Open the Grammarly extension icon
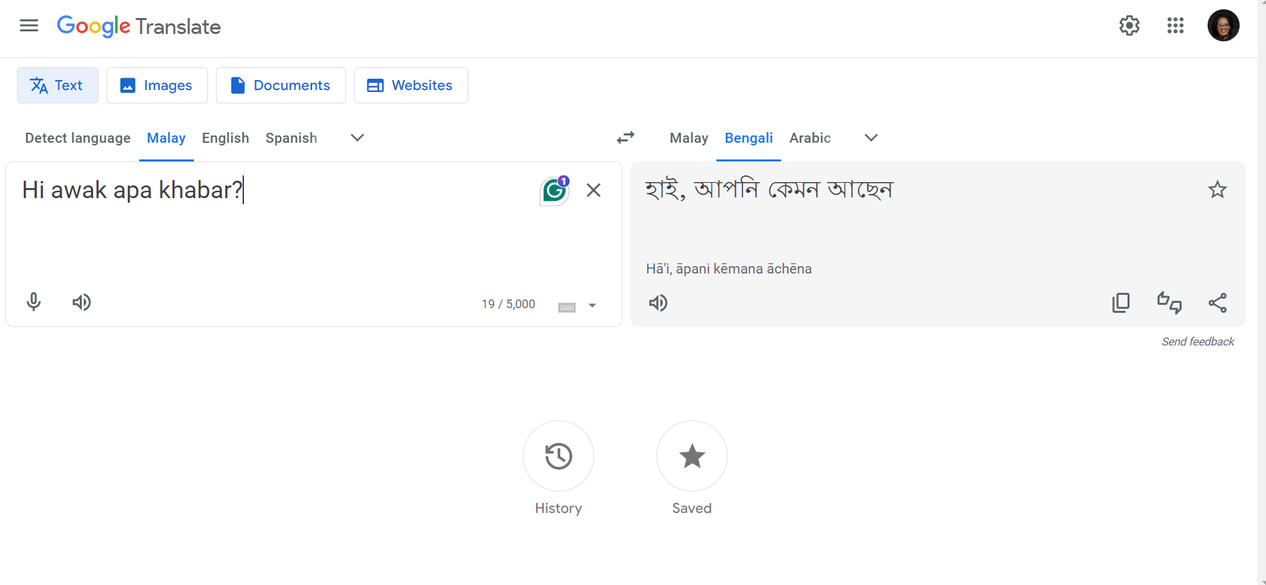The image size is (1266, 585). 555,189
